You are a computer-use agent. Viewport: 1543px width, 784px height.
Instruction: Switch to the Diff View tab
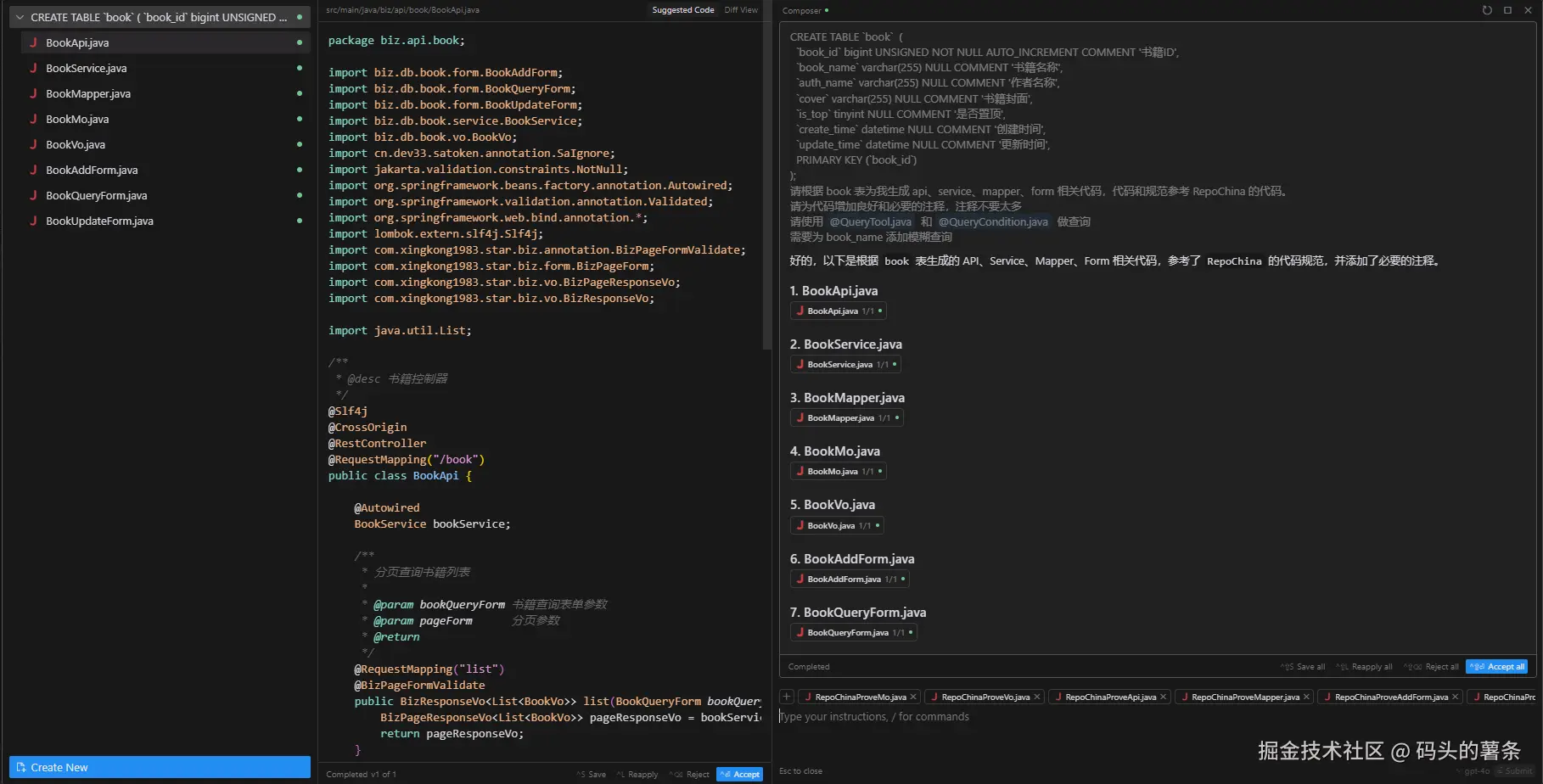coord(741,10)
